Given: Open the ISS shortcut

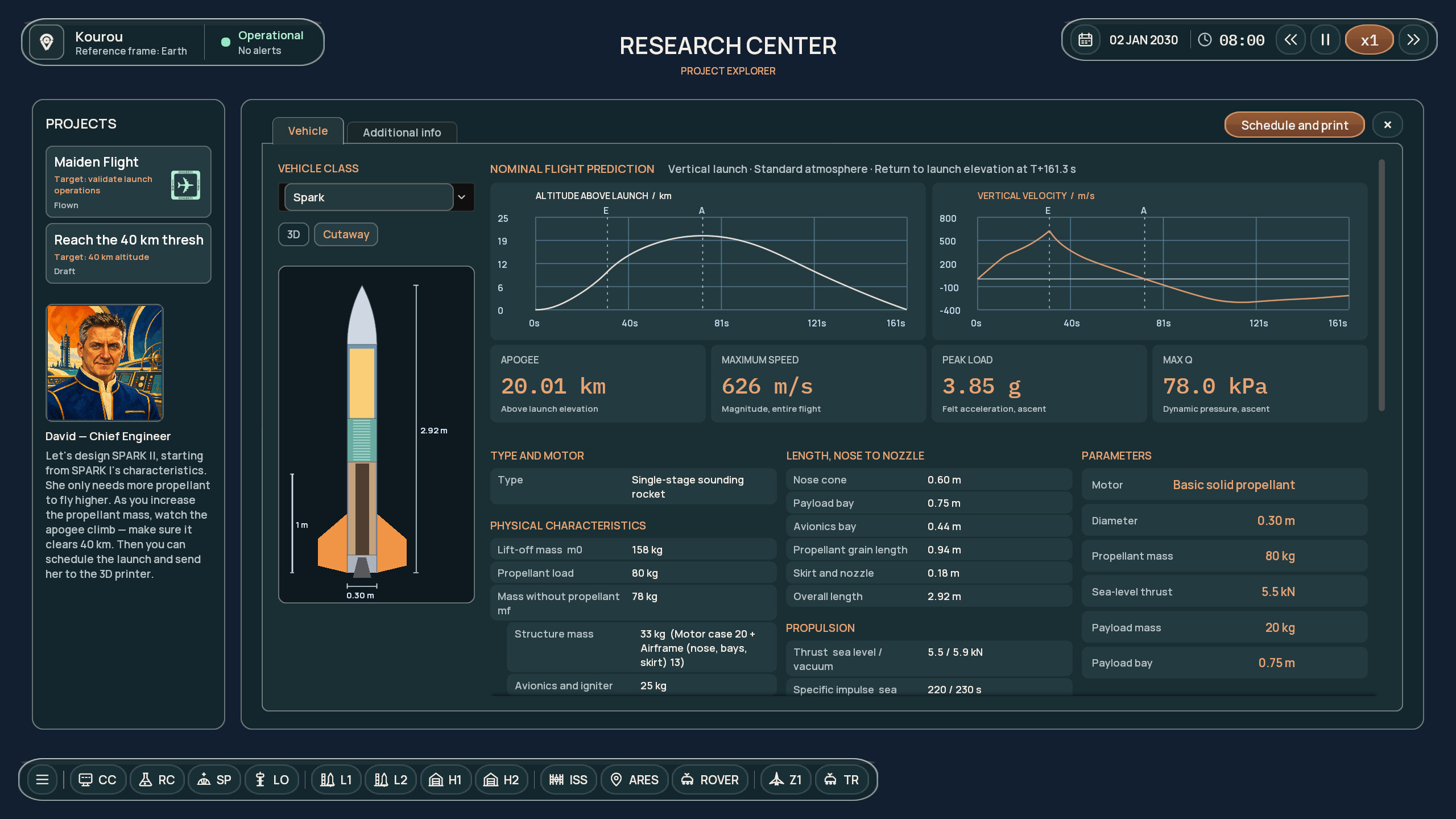Looking at the screenshot, I should click(x=568, y=779).
